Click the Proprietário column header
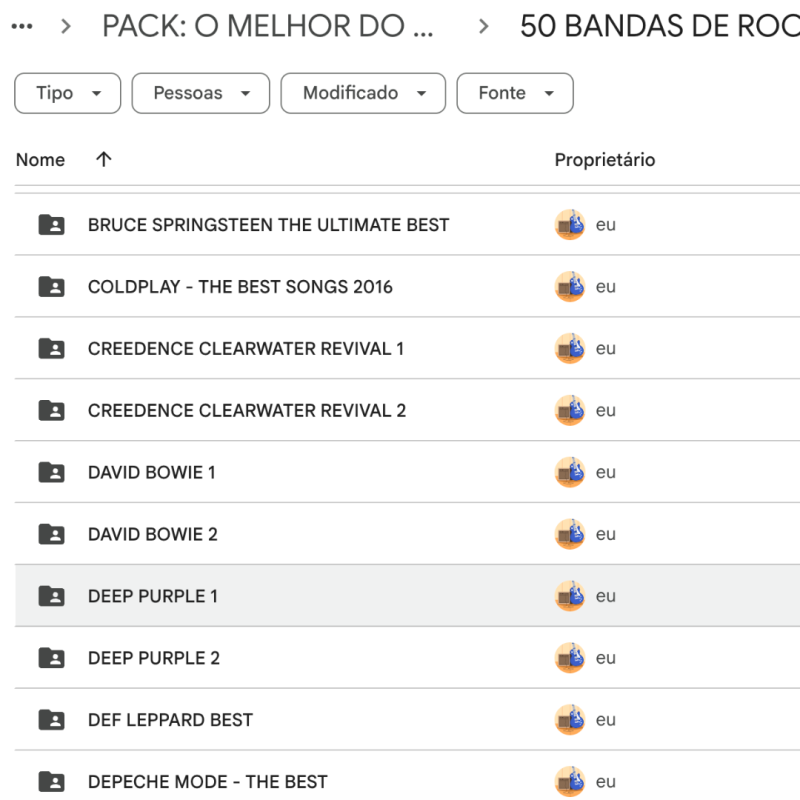Image resolution: width=800 pixels, height=800 pixels. (x=604, y=160)
